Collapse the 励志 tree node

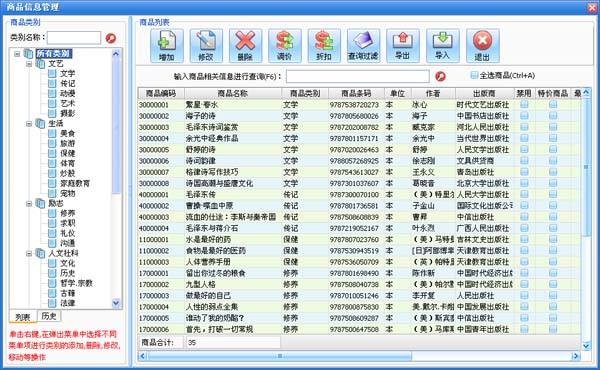pos(29,203)
